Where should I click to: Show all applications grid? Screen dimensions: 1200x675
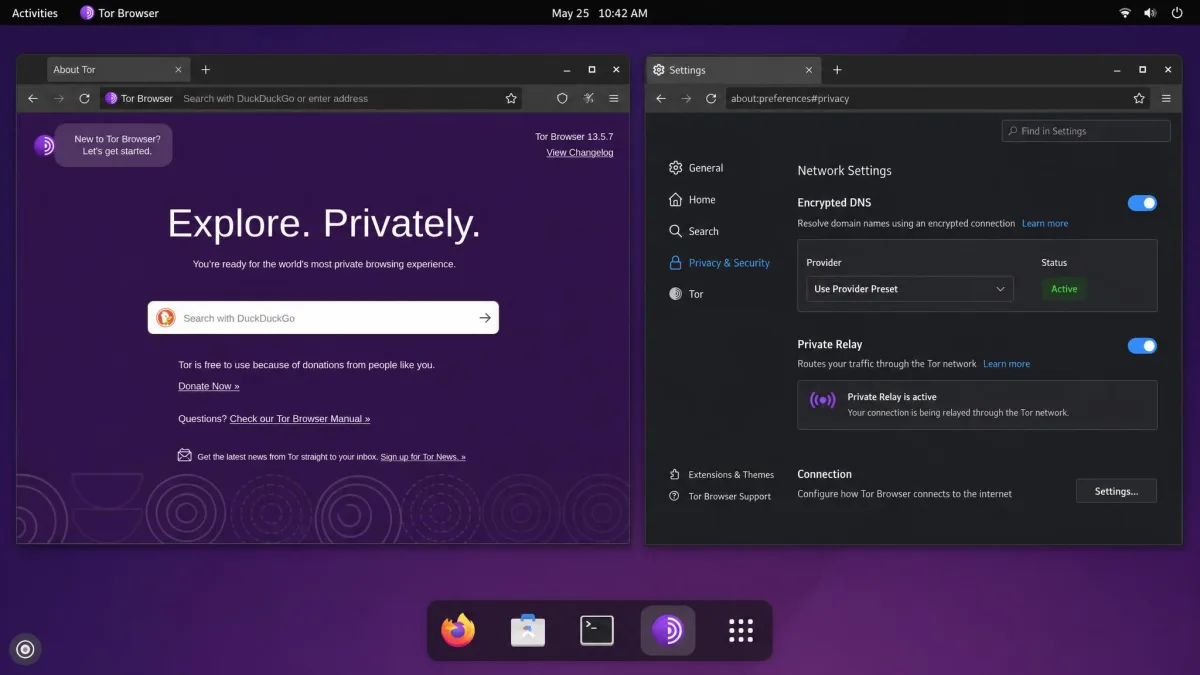[740, 630]
